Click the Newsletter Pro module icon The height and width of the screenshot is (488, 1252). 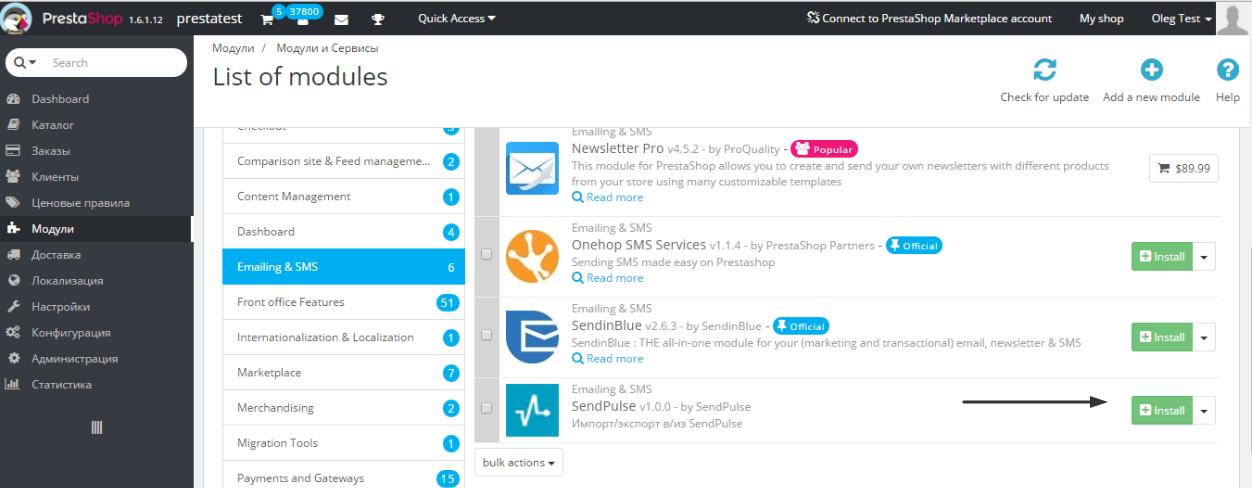(x=532, y=168)
